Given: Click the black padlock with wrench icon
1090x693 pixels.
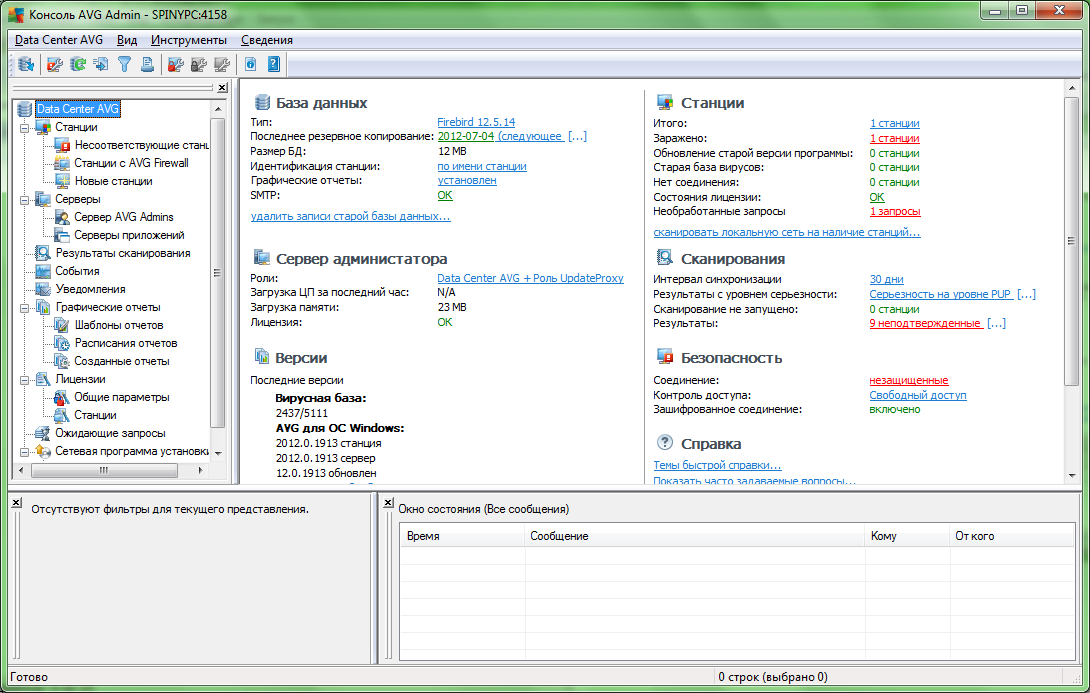Looking at the screenshot, I should [x=199, y=65].
